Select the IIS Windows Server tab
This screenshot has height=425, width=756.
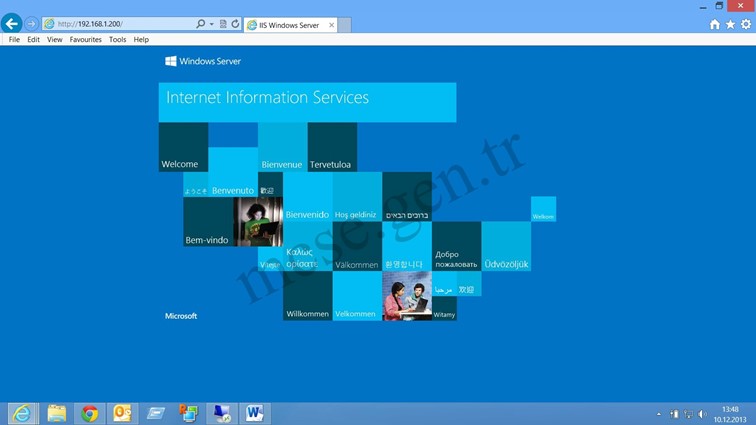[288, 25]
